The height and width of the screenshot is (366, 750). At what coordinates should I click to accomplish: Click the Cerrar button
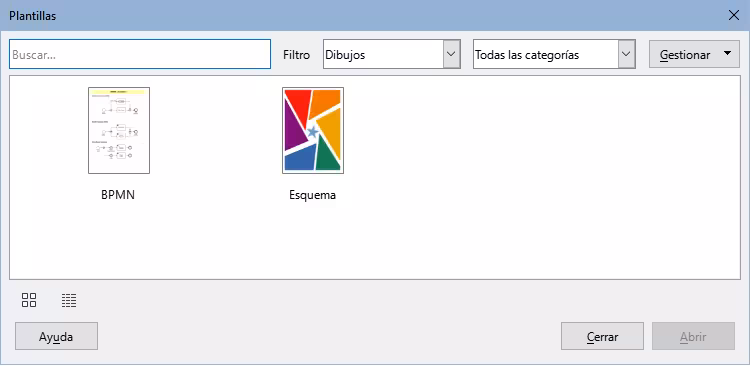tap(602, 336)
